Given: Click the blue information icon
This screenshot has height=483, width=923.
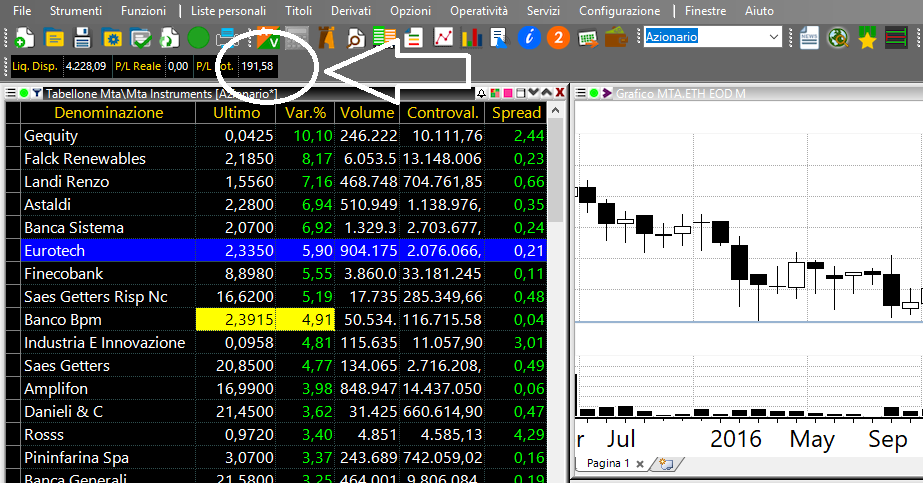Looking at the screenshot, I should [x=529, y=38].
